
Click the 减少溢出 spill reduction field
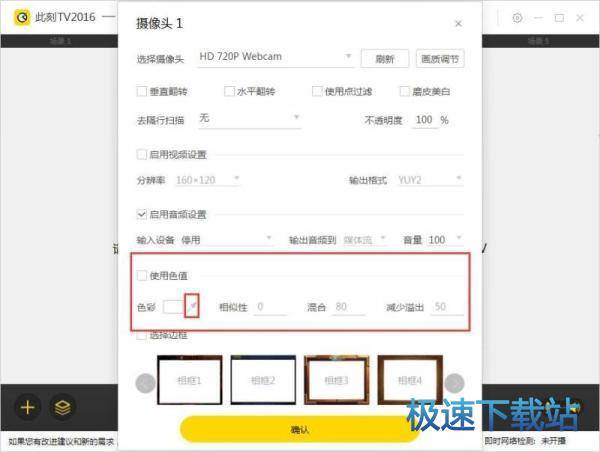tap(447, 307)
